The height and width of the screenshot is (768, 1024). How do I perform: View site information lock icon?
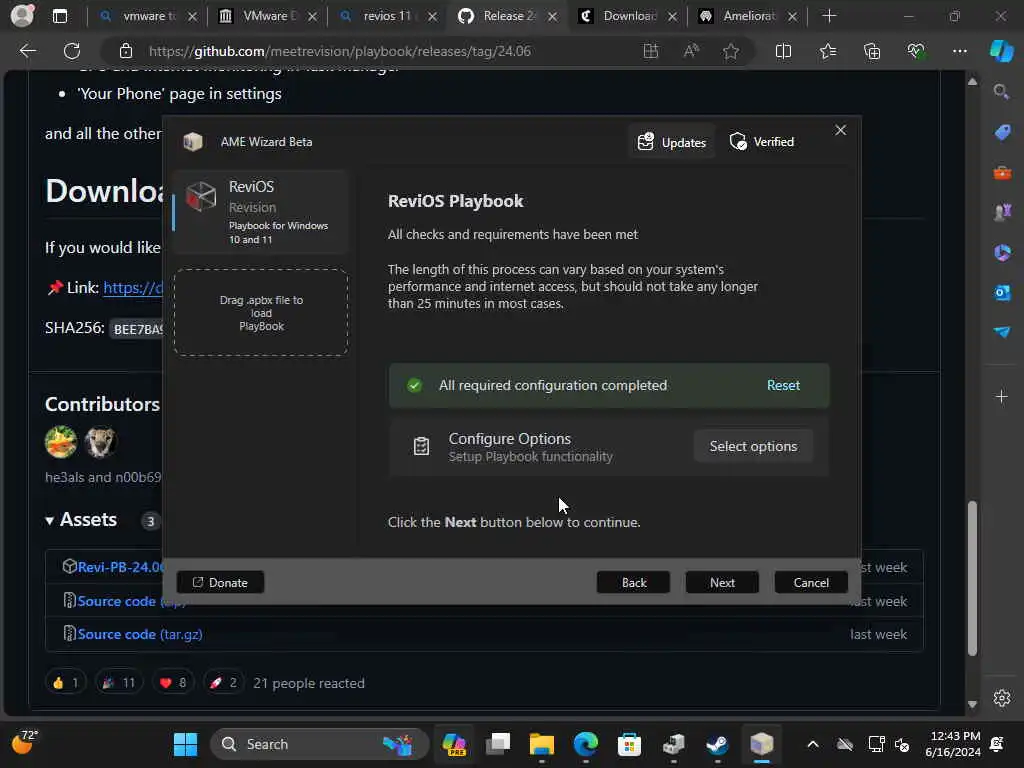click(125, 51)
